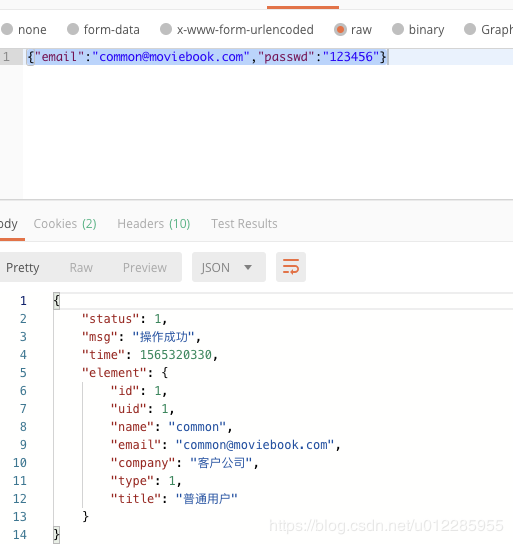Switch to the Cookies (2) tab
This screenshot has height=544, width=513.
coord(65,224)
